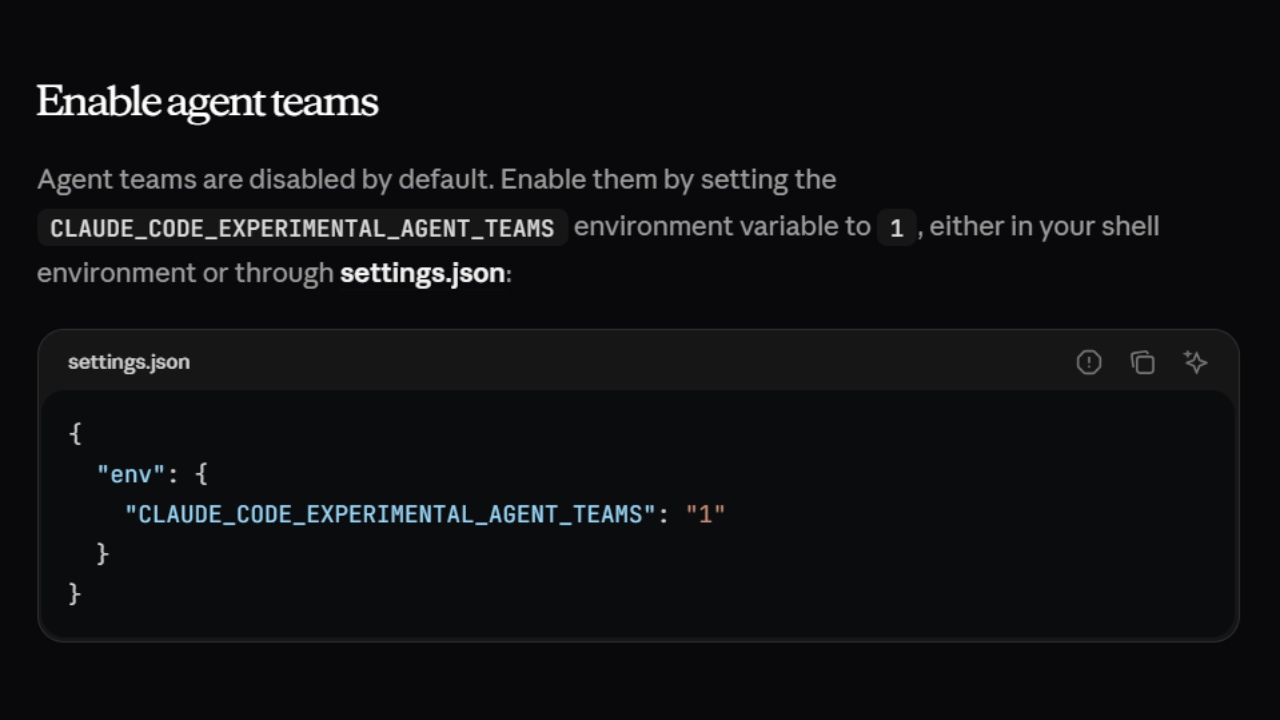
Task: Click the orange "1" value in code
Action: pyautogui.click(x=705, y=514)
